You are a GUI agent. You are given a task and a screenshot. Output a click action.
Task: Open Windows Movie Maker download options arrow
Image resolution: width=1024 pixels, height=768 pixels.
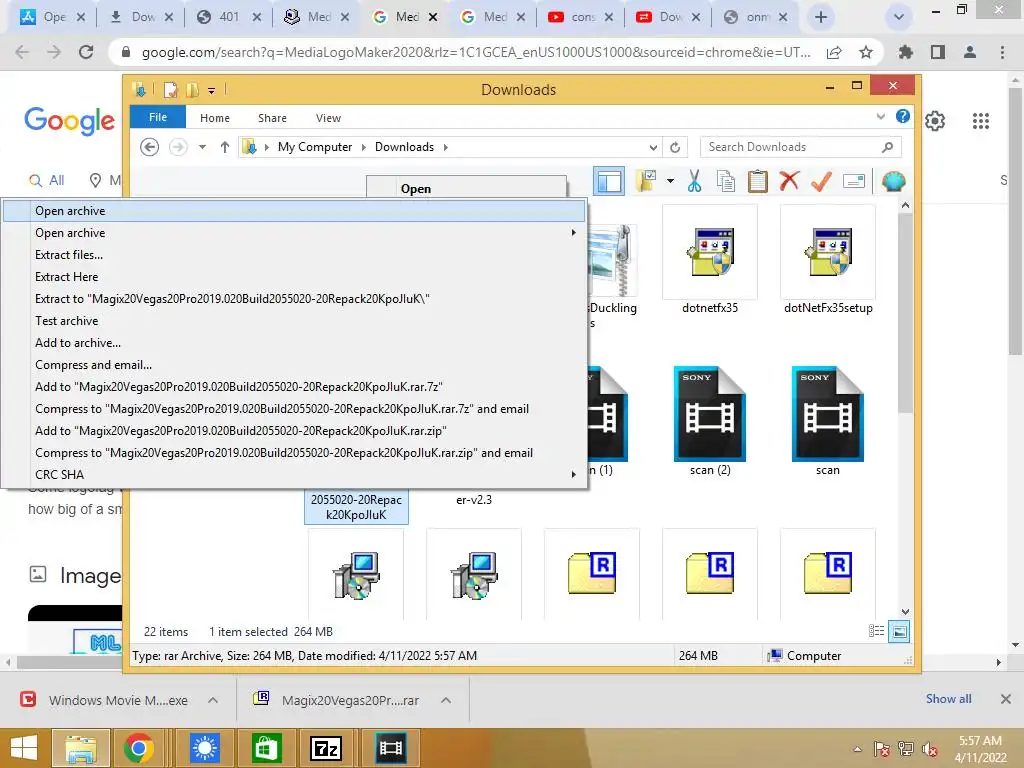click(x=213, y=700)
